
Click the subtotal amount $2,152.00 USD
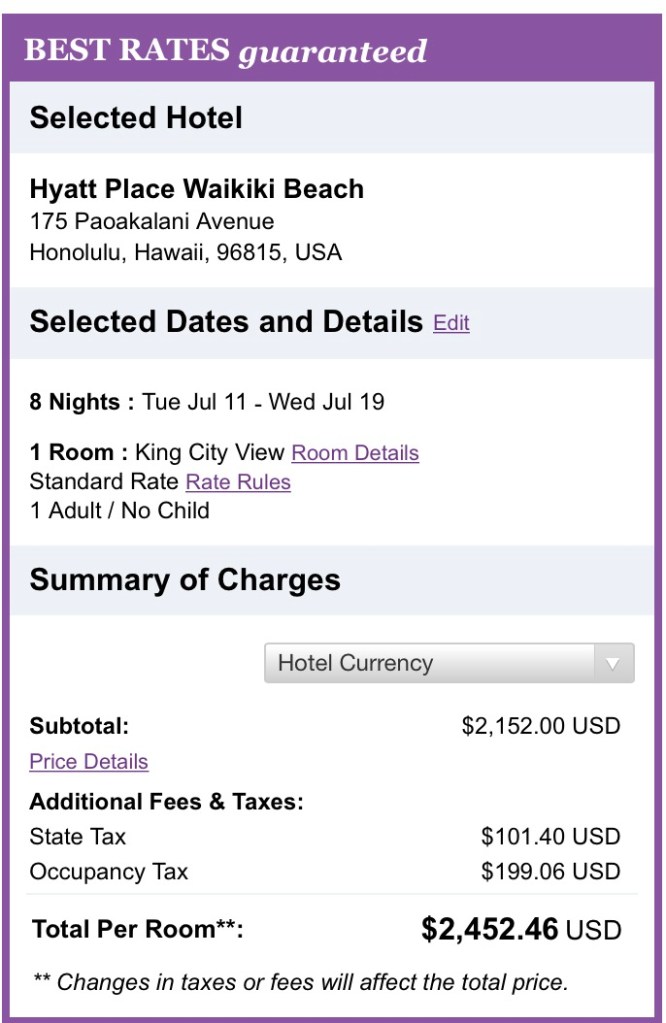coord(540,726)
